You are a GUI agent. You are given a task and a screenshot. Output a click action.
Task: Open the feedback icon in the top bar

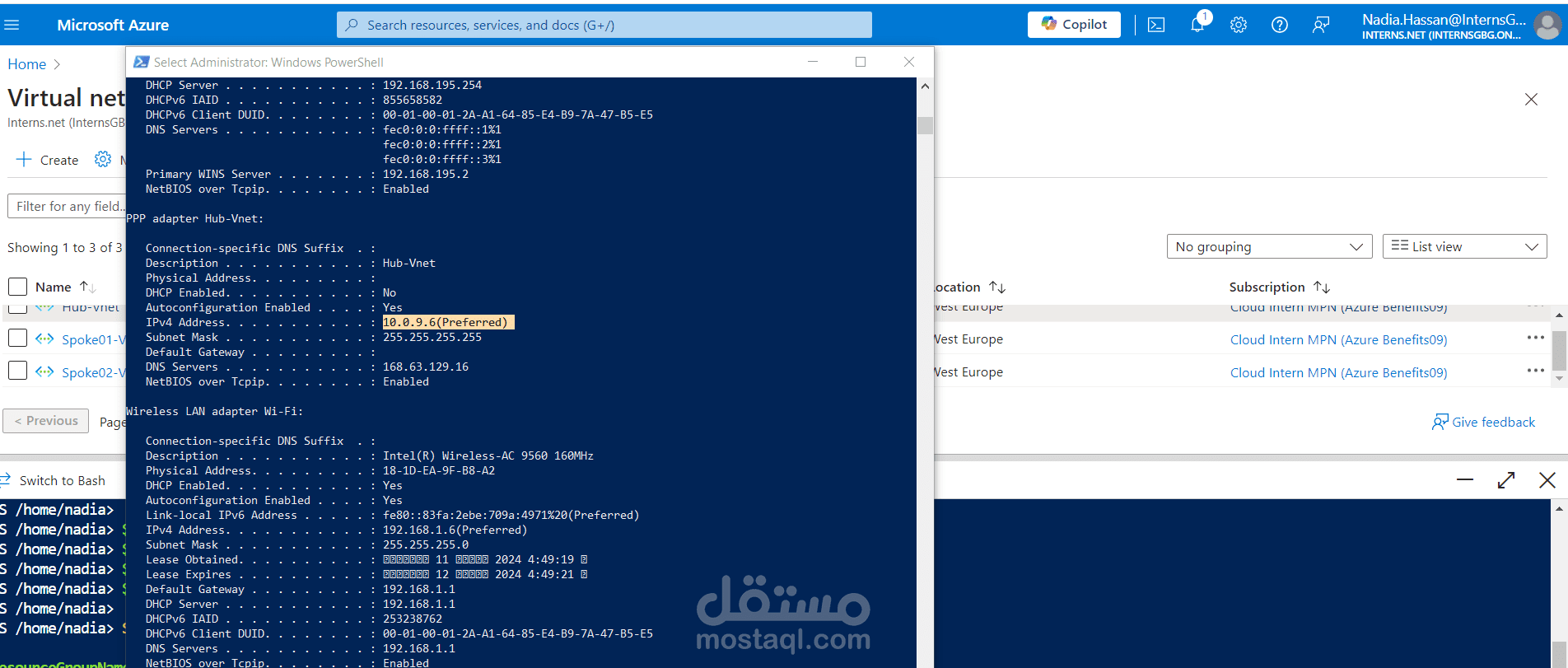[x=1321, y=25]
